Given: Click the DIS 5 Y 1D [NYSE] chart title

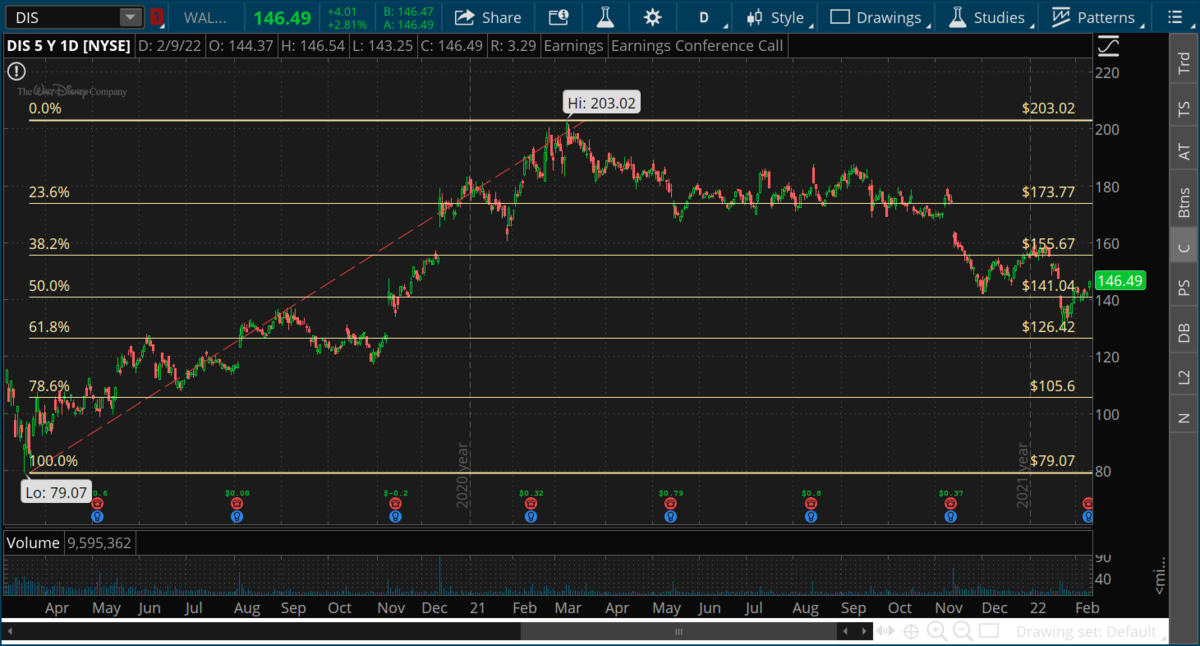Looking at the screenshot, I should (67, 46).
